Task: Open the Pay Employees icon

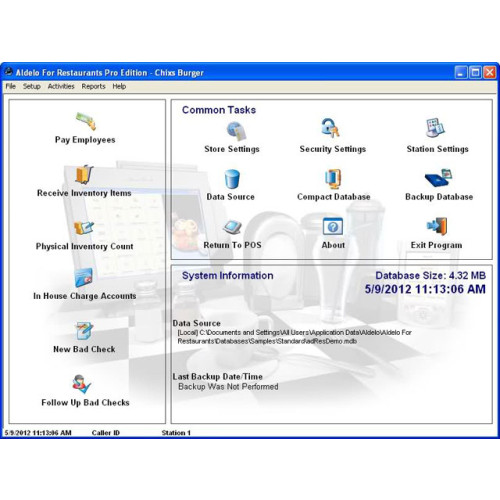Action: [x=86, y=121]
